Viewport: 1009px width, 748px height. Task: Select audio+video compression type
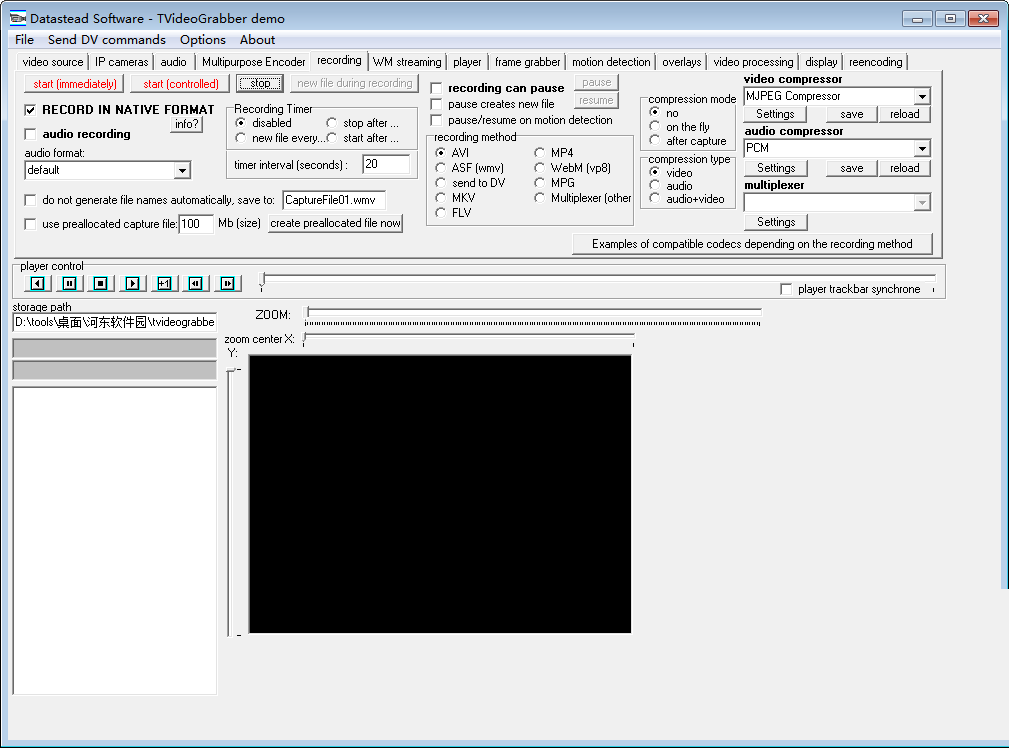tap(654, 198)
